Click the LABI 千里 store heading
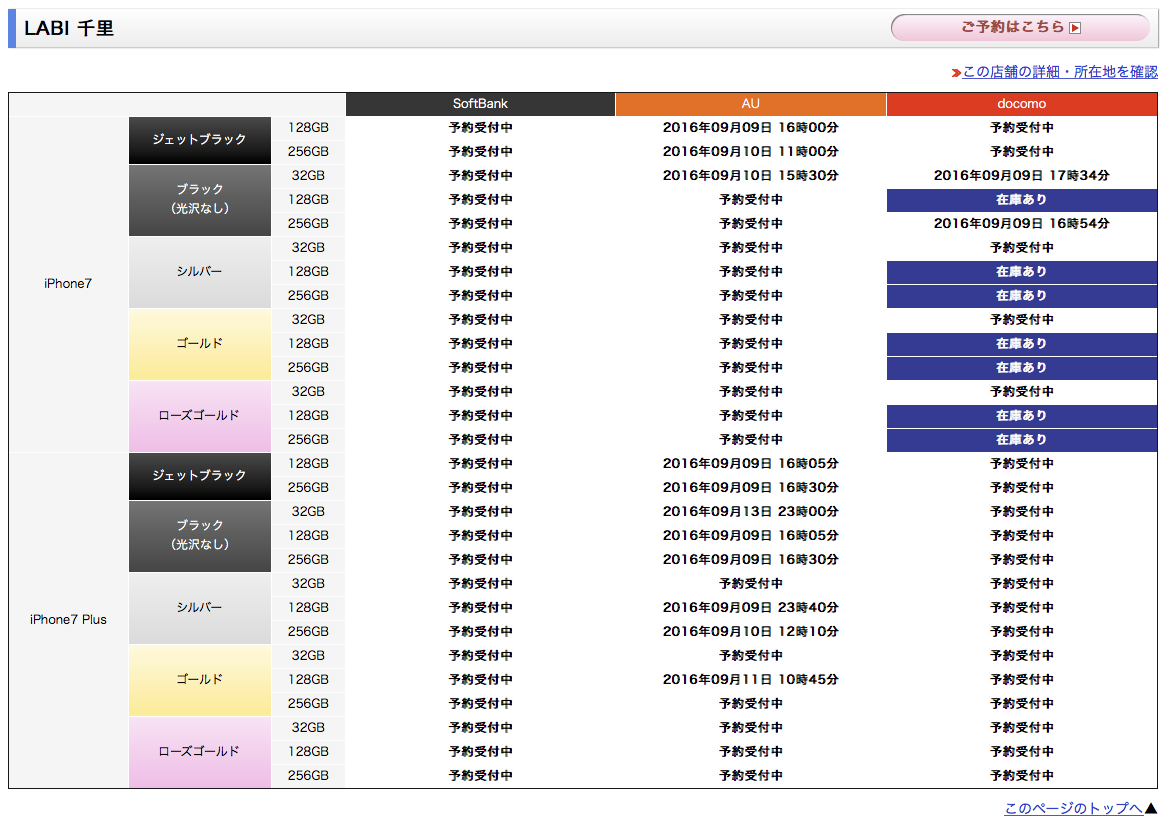 coord(69,28)
